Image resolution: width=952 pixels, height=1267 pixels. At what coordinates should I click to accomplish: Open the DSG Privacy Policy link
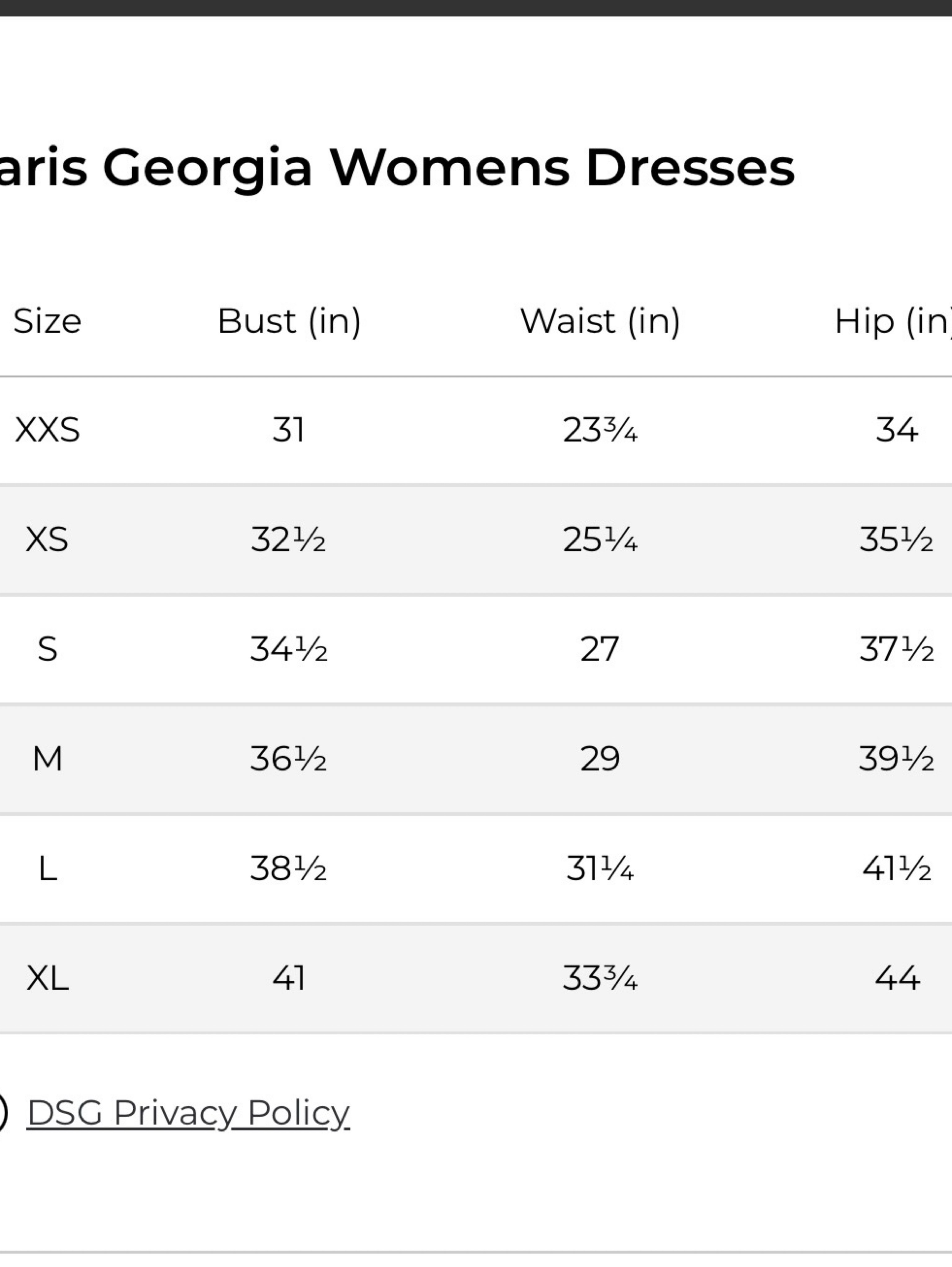click(x=188, y=1113)
